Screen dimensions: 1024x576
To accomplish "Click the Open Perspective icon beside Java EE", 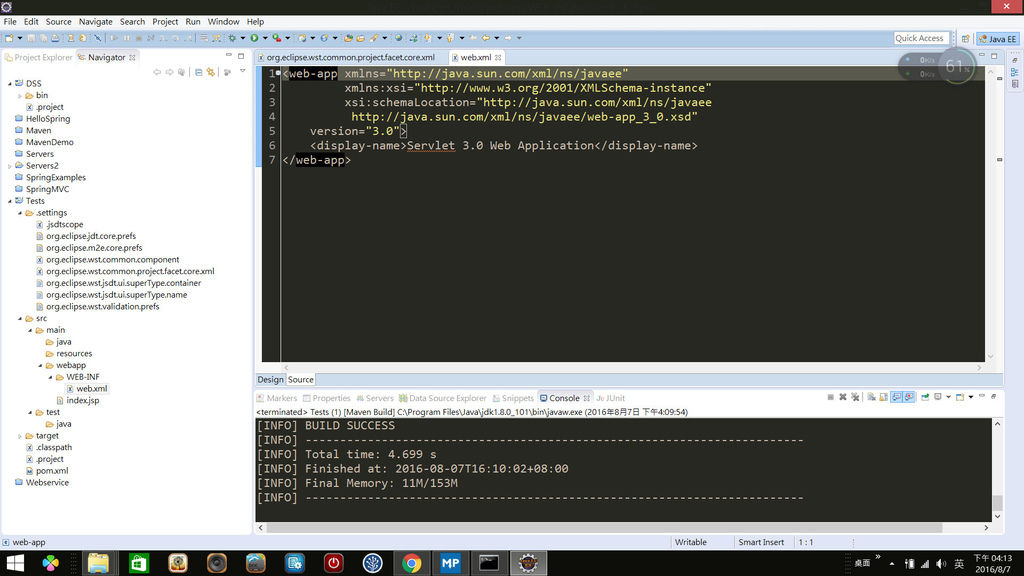I will coord(965,39).
